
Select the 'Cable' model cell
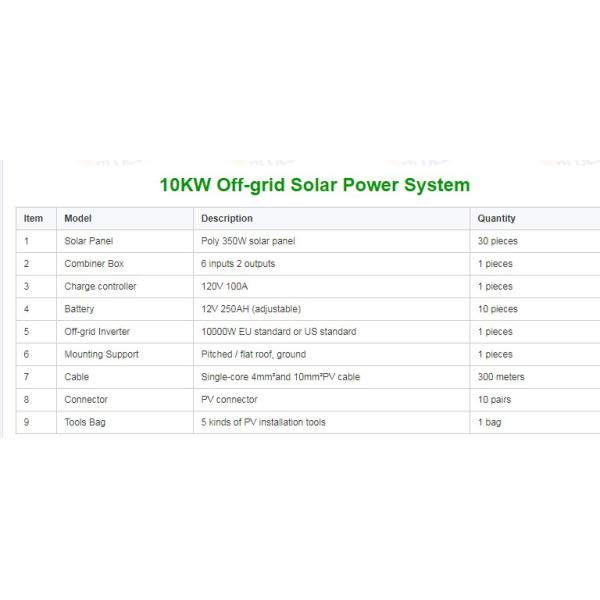pyautogui.click(x=77, y=377)
